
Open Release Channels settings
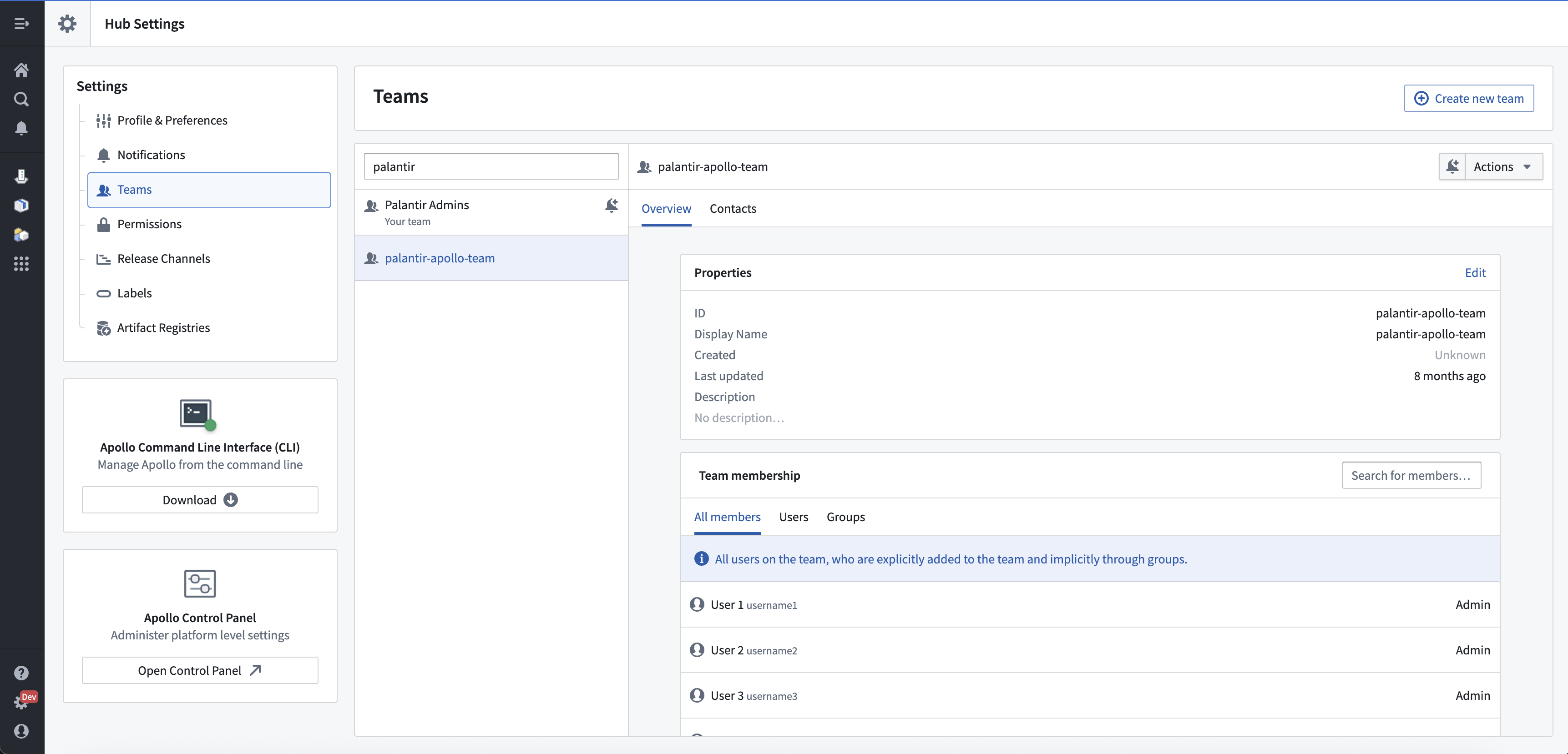[209, 259]
